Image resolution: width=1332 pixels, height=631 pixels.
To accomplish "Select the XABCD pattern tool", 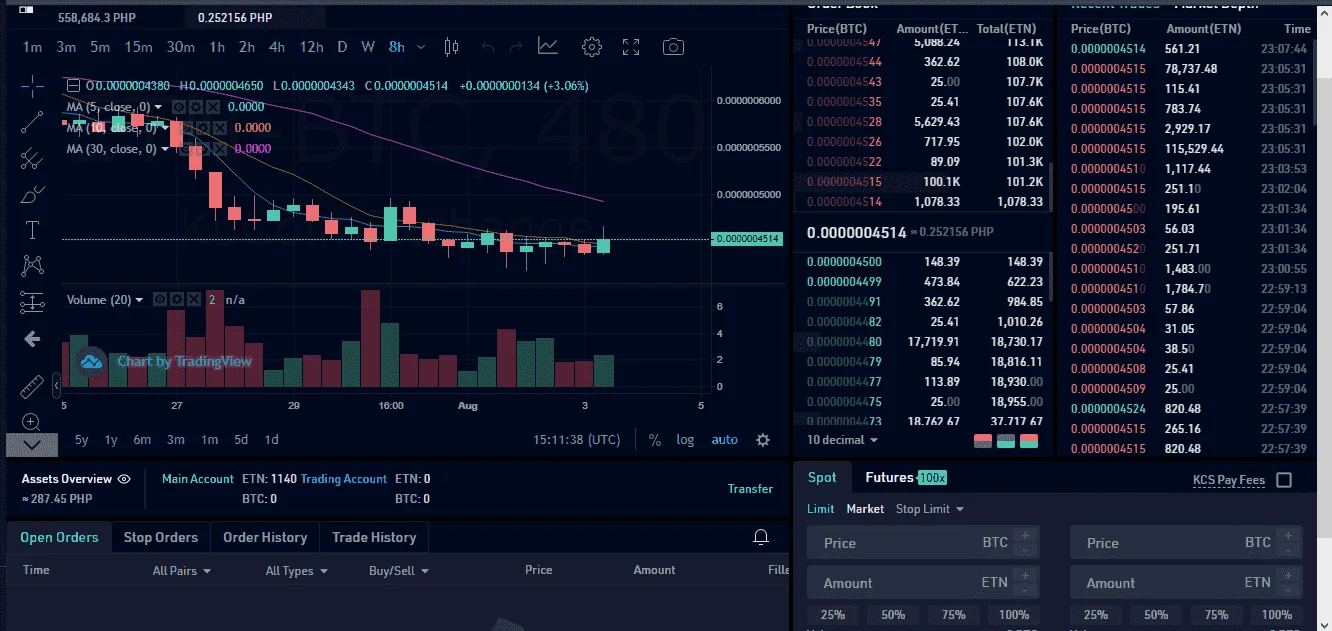I will (x=32, y=265).
